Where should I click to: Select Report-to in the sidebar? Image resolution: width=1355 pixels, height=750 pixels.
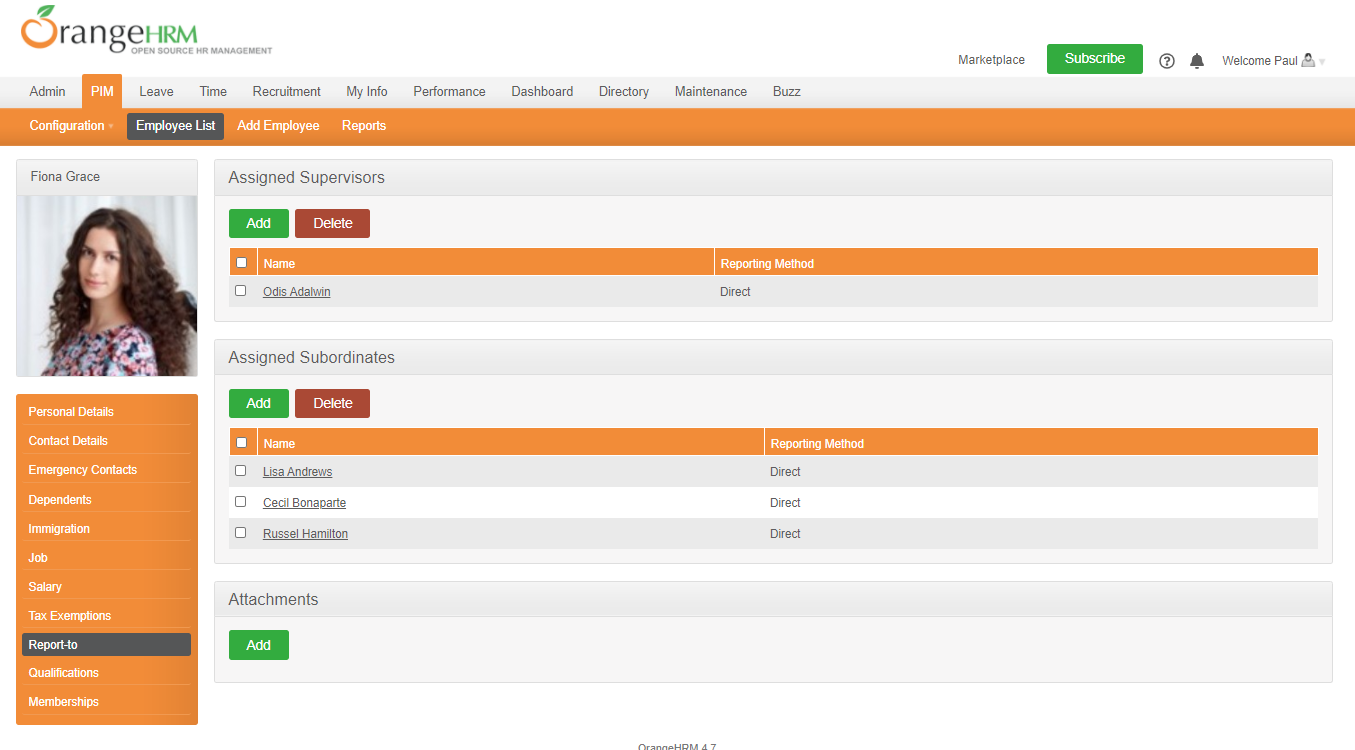coord(106,645)
